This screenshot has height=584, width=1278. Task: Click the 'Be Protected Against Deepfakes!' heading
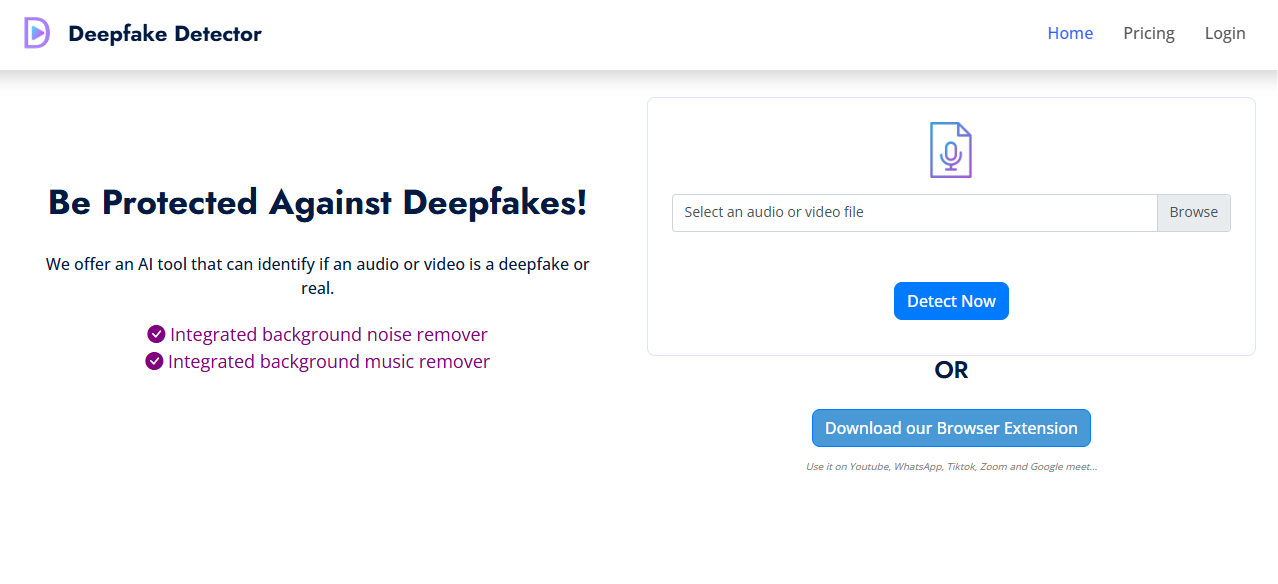point(318,202)
